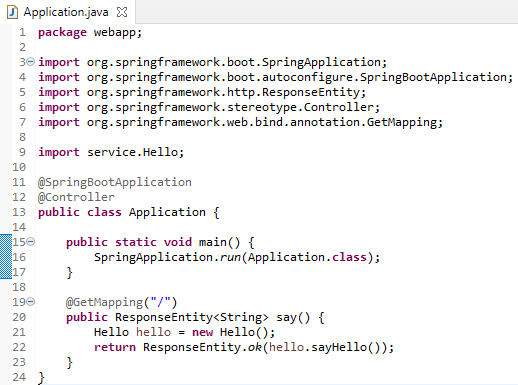Switch to the Application.java tab
Image resolution: width=518 pixels, height=385 pixels.
coord(66,12)
